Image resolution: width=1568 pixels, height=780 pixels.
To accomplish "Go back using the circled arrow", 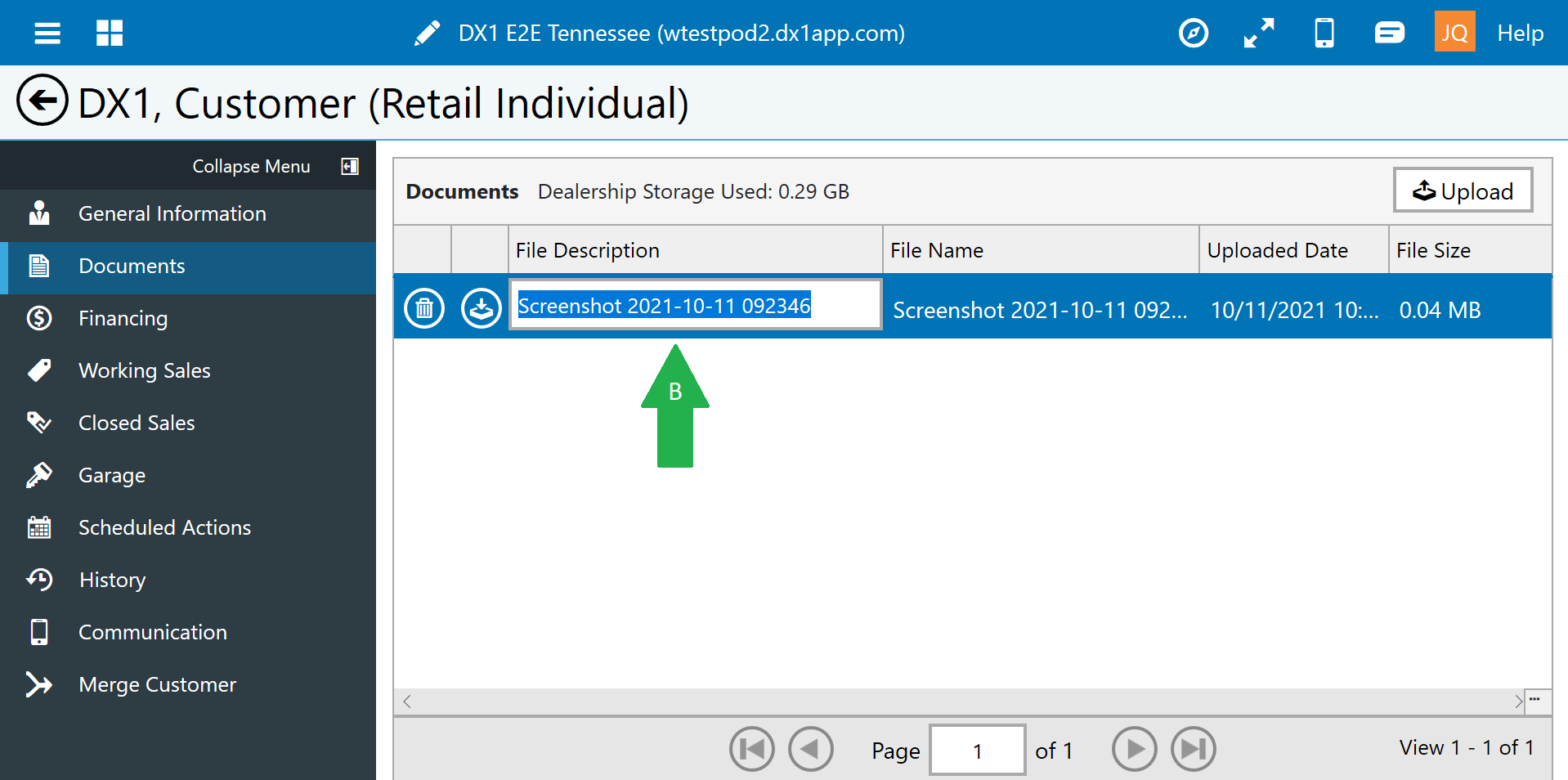I will (x=43, y=101).
